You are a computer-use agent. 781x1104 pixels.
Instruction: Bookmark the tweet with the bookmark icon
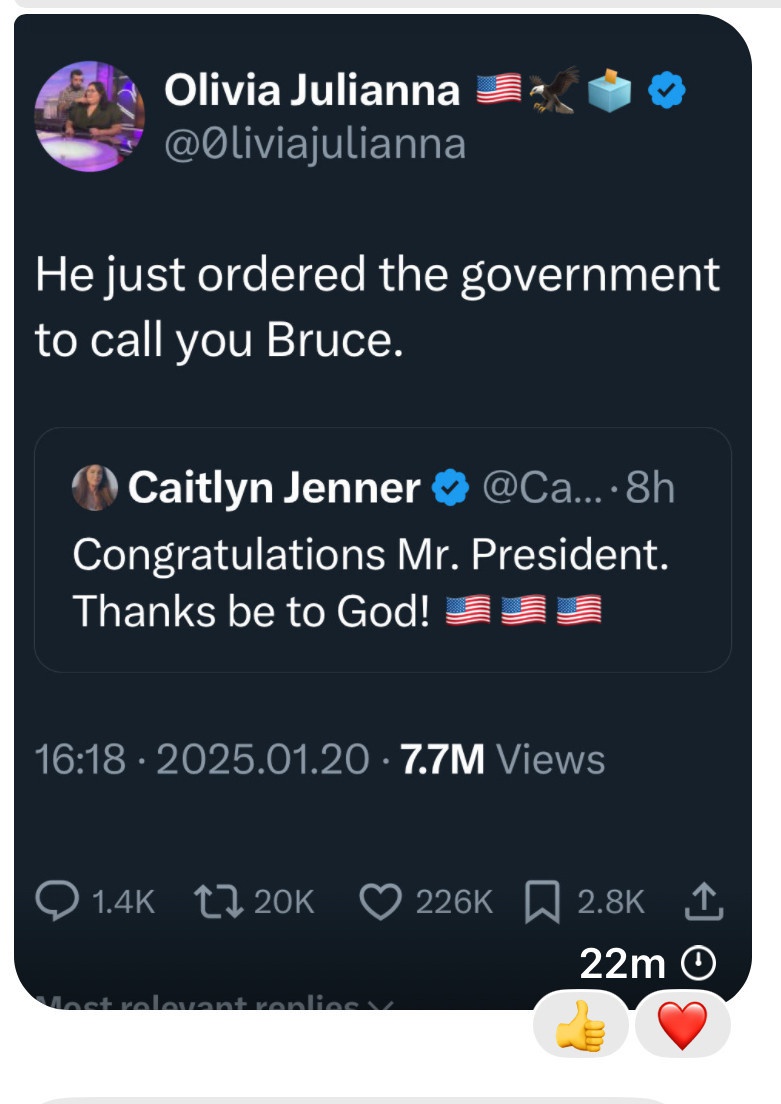(x=543, y=903)
